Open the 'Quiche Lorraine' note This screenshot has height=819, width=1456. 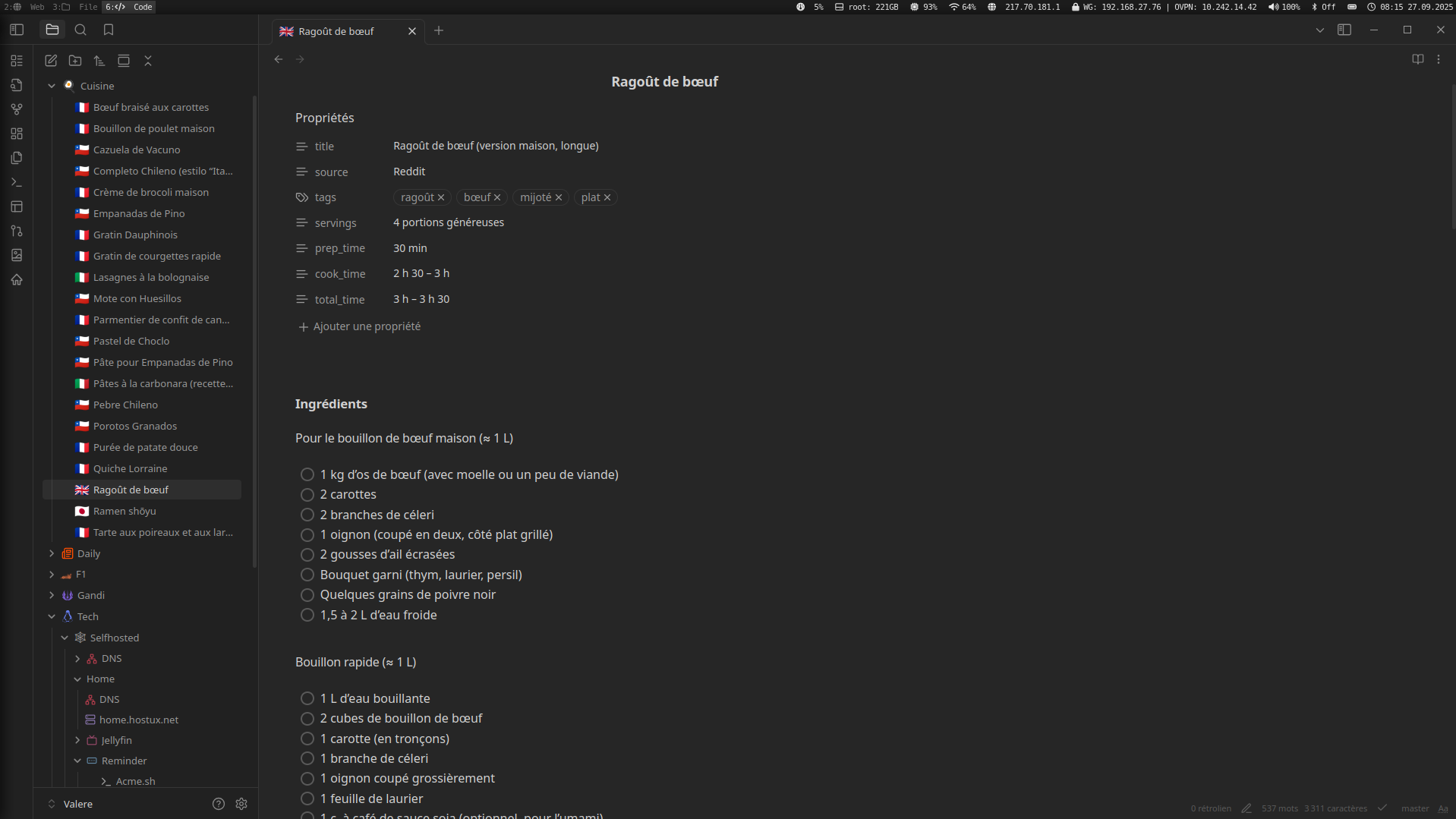[130, 468]
